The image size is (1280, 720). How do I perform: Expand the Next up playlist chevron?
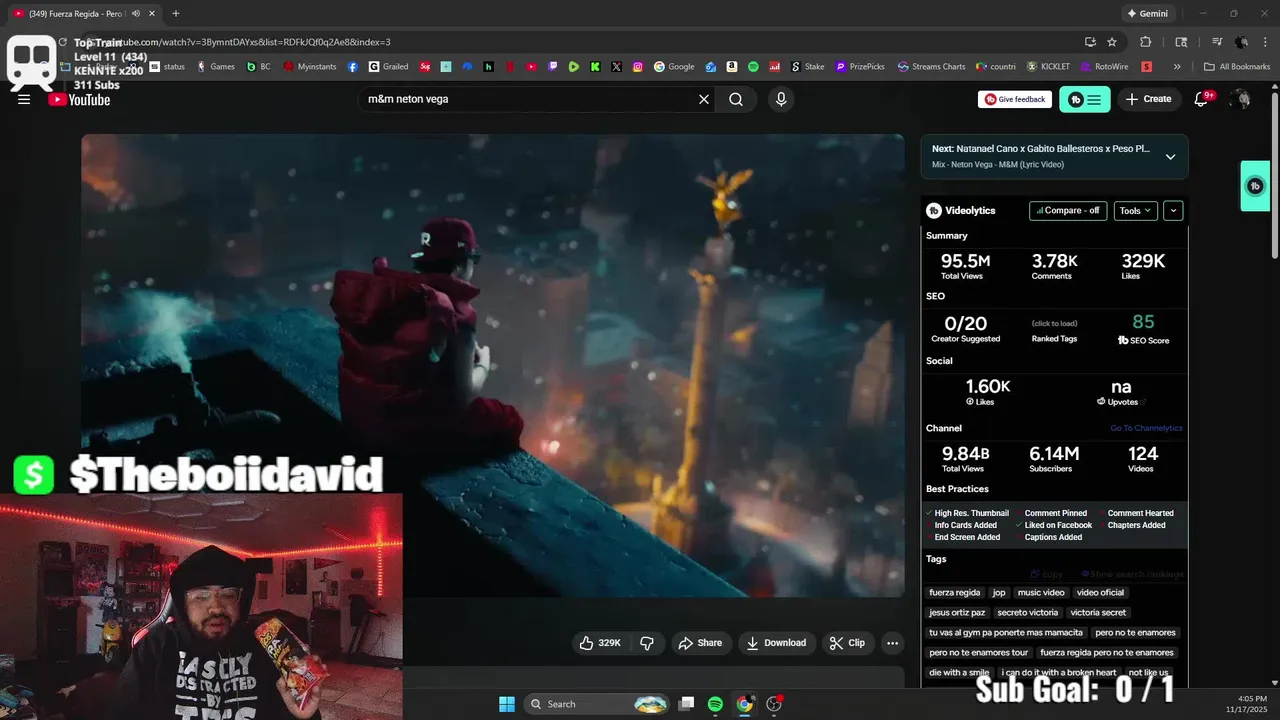[1170, 156]
